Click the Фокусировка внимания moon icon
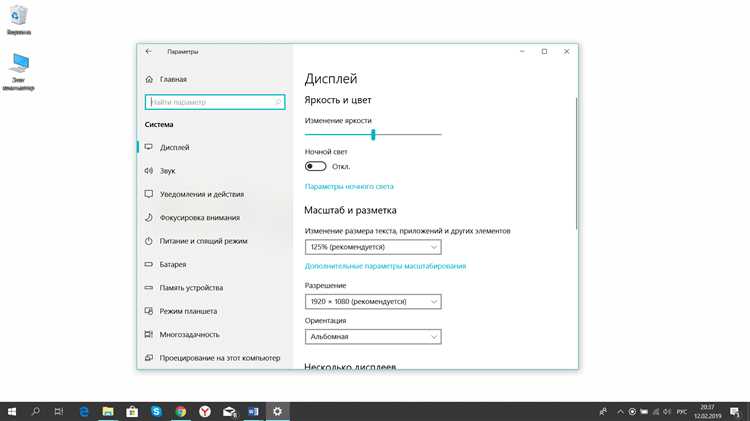 pos(149,217)
